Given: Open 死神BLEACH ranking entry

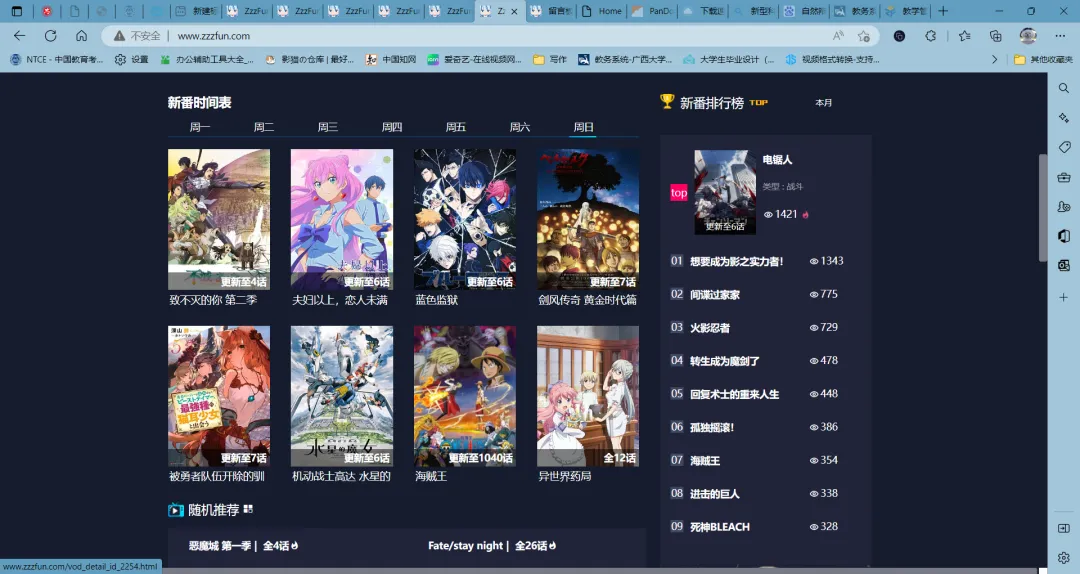Looking at the screenshot, I should coord(720,527).
